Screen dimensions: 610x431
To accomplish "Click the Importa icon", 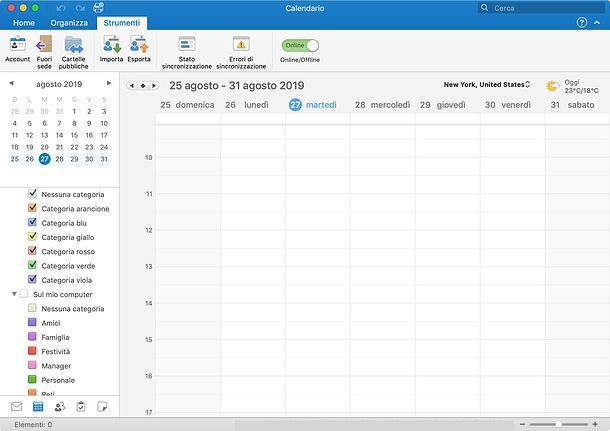I will click(112, 44).
